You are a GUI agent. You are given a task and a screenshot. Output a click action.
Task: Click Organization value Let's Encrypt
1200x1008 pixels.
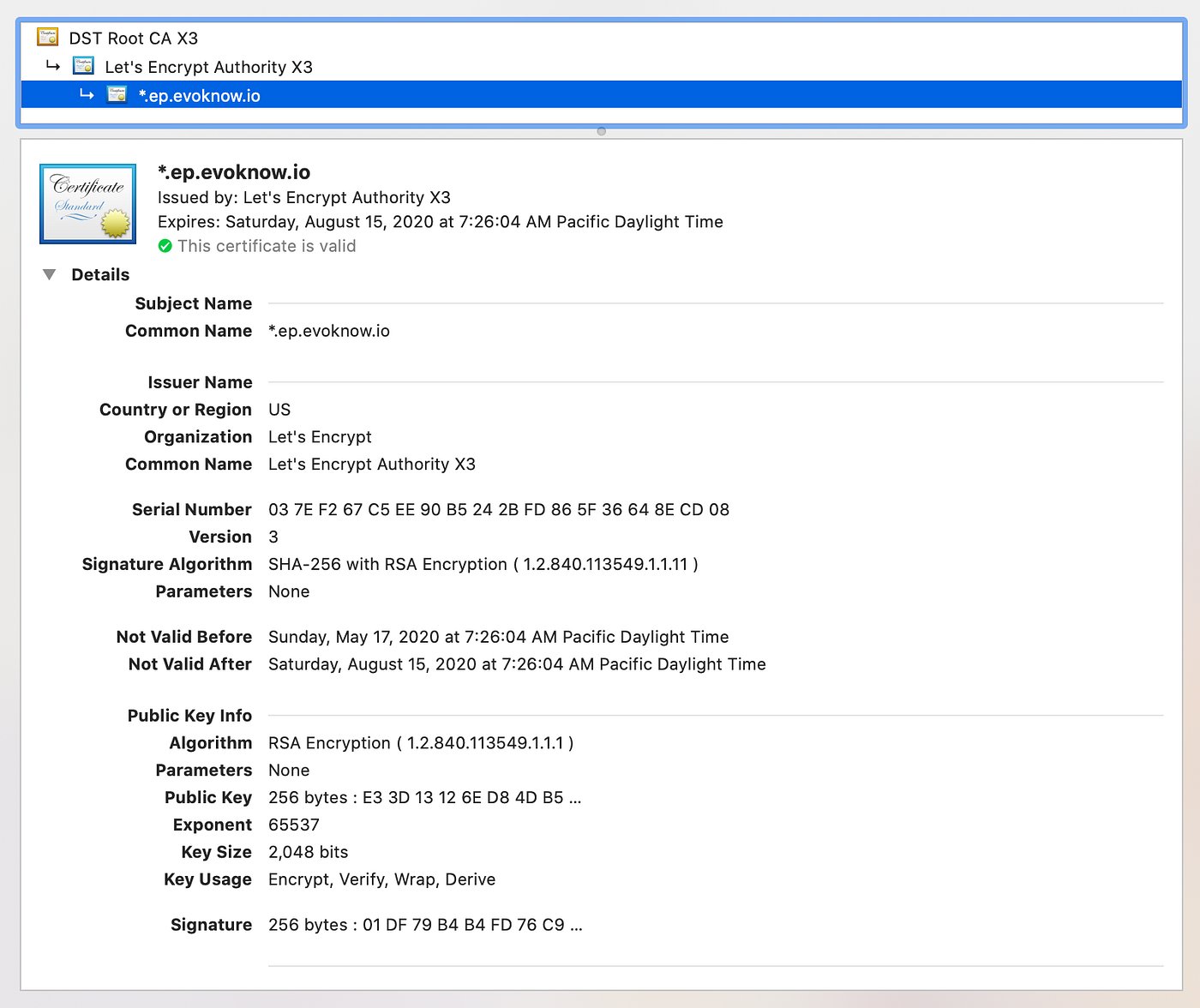click(320, 437)
